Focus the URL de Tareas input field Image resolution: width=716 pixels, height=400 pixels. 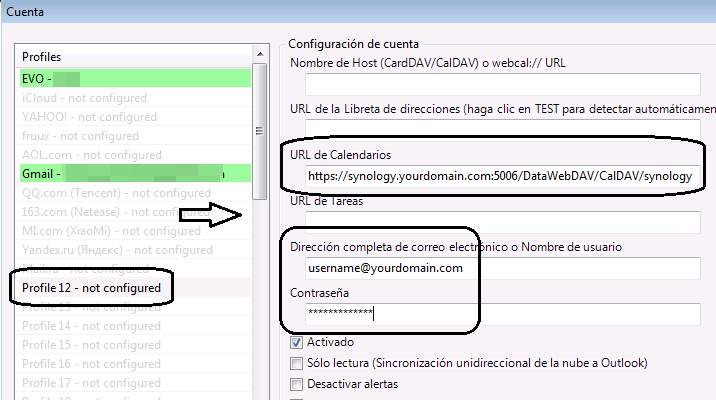tap(503, 222)
